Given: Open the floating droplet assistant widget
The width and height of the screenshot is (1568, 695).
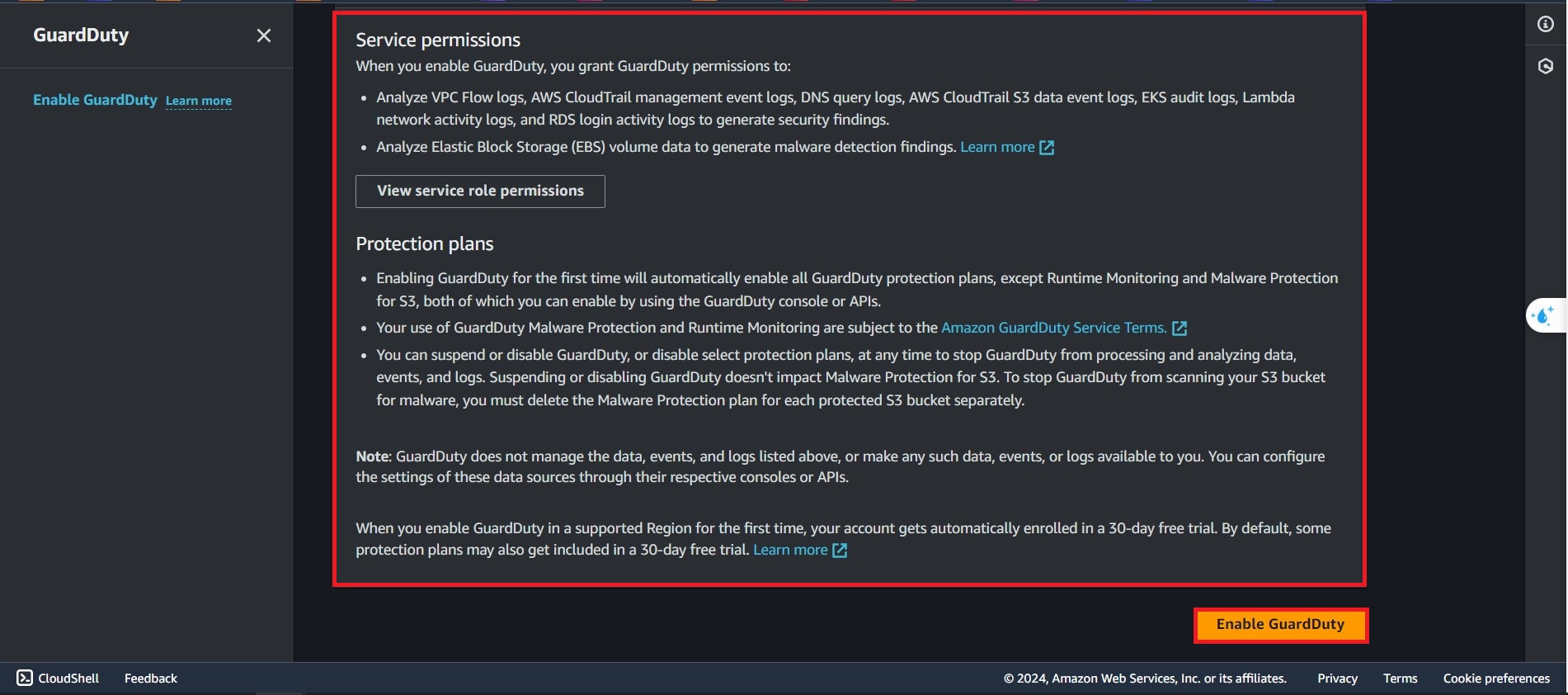Looking at the screenshot, I should [x=1543, y=315].
